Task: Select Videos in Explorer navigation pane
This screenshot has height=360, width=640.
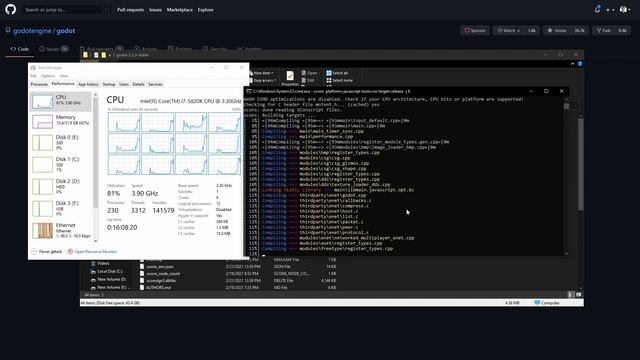Action: [100, 263]
